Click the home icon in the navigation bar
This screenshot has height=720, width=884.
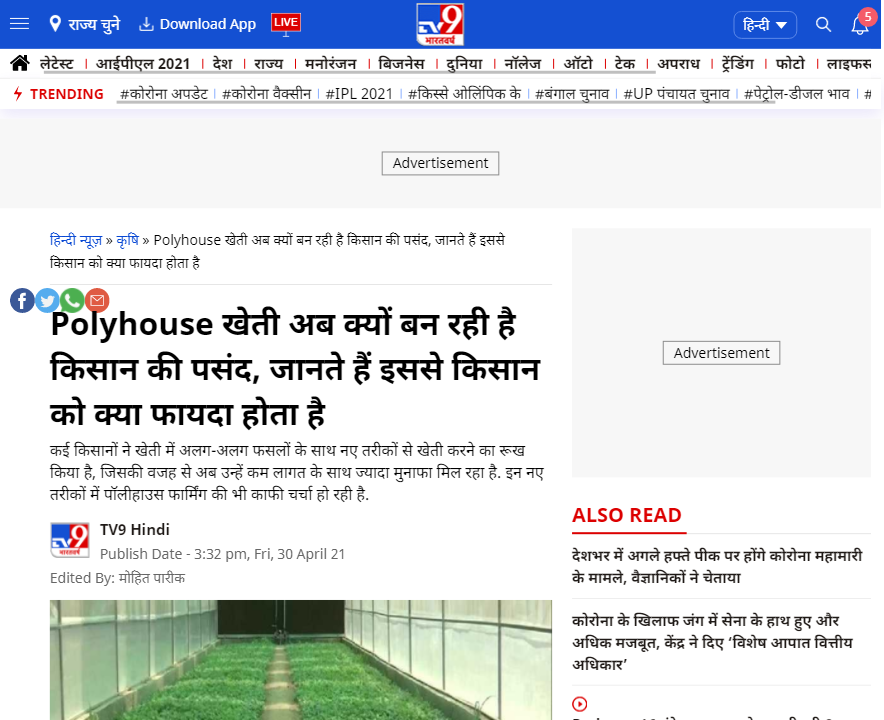20,62
